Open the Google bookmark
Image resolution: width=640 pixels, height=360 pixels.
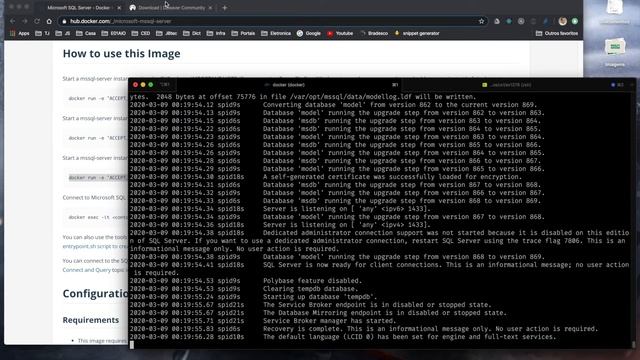[309, 33]
